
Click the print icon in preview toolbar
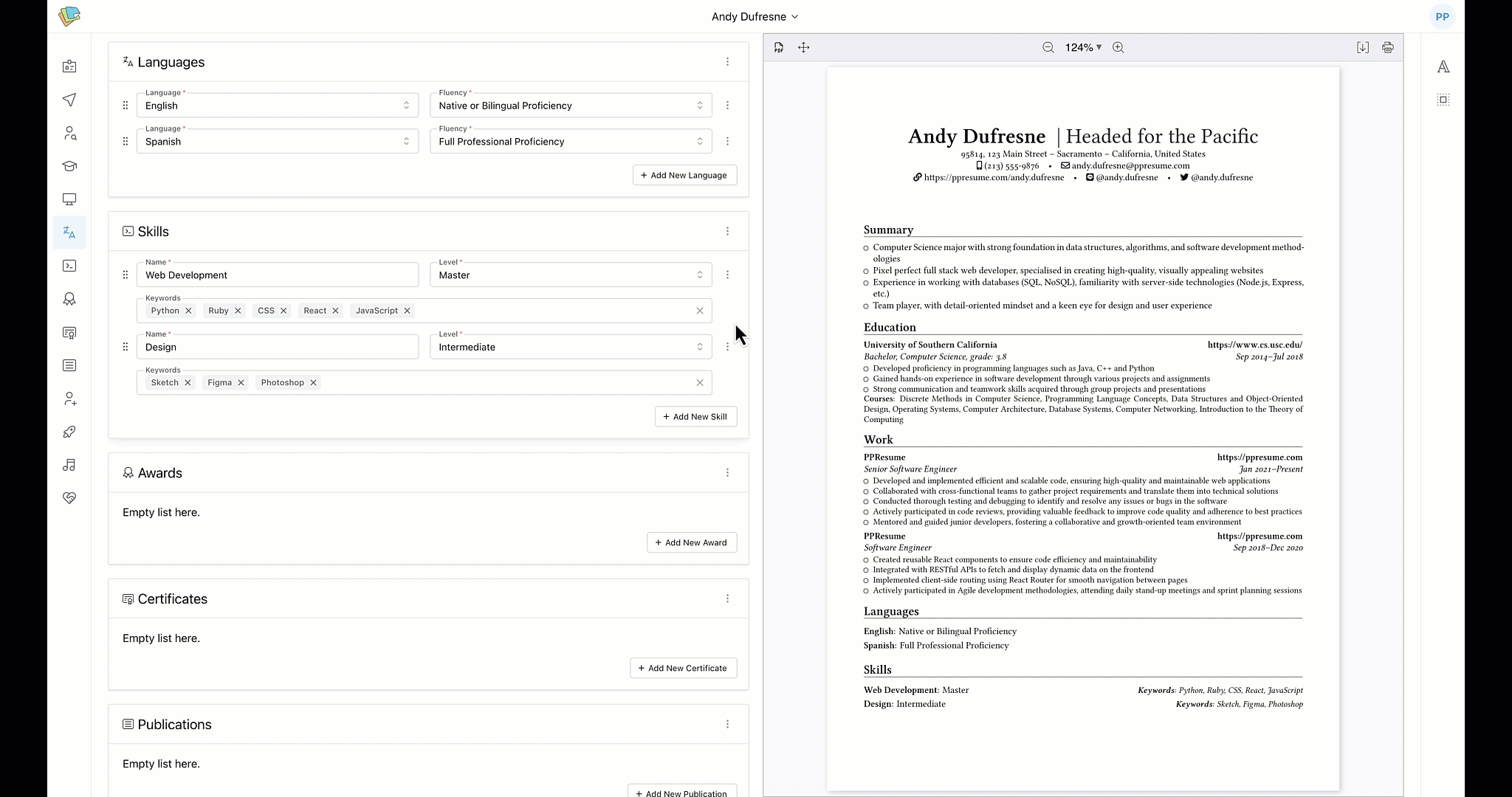coord(1388,47)
